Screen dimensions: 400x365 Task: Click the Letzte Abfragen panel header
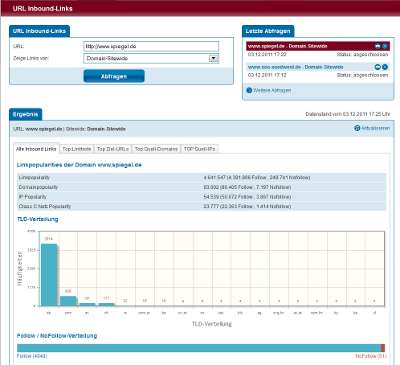[268, 31]
